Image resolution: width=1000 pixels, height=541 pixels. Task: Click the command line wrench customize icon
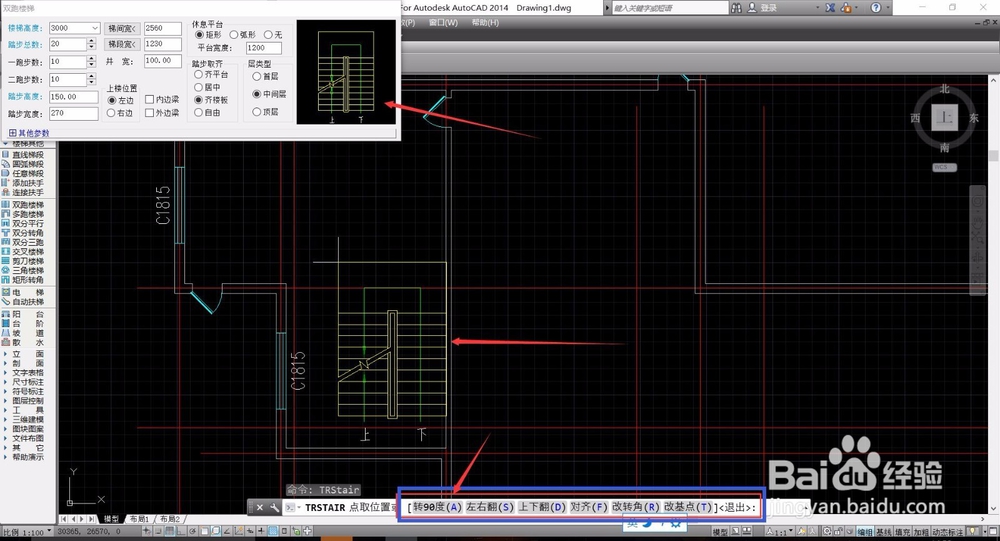[x=274, y=508]
